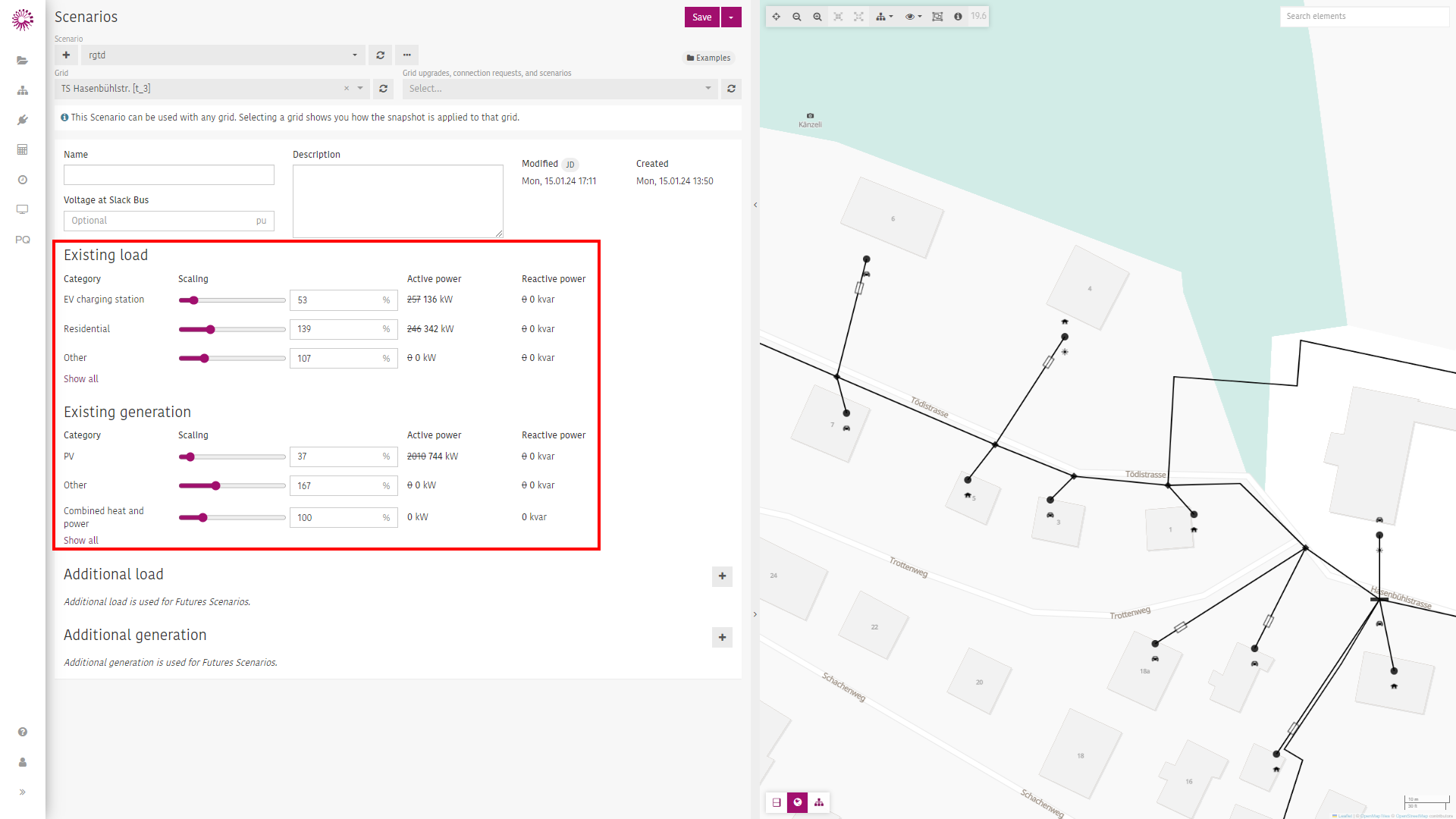
Task: Switch to geographic map view tab
Action: pyautogui.click(x=798, y=802)
